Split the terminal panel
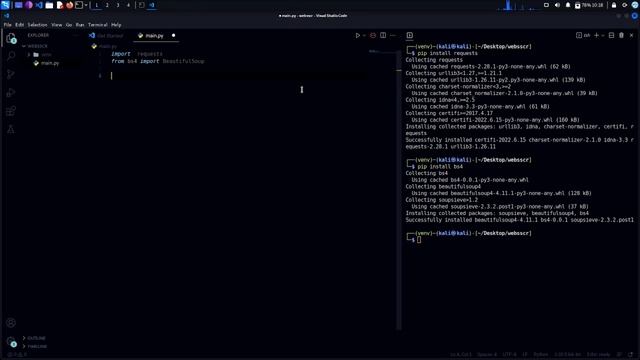Screen dimensions: 640x360 (611, 36)
